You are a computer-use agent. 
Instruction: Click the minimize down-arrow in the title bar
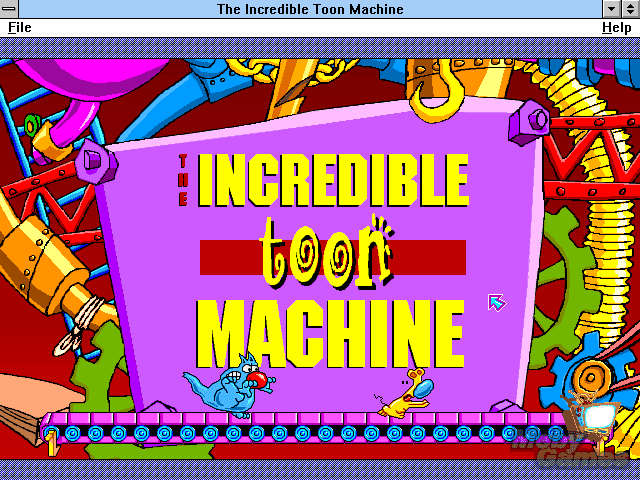[x=611, y=9]
